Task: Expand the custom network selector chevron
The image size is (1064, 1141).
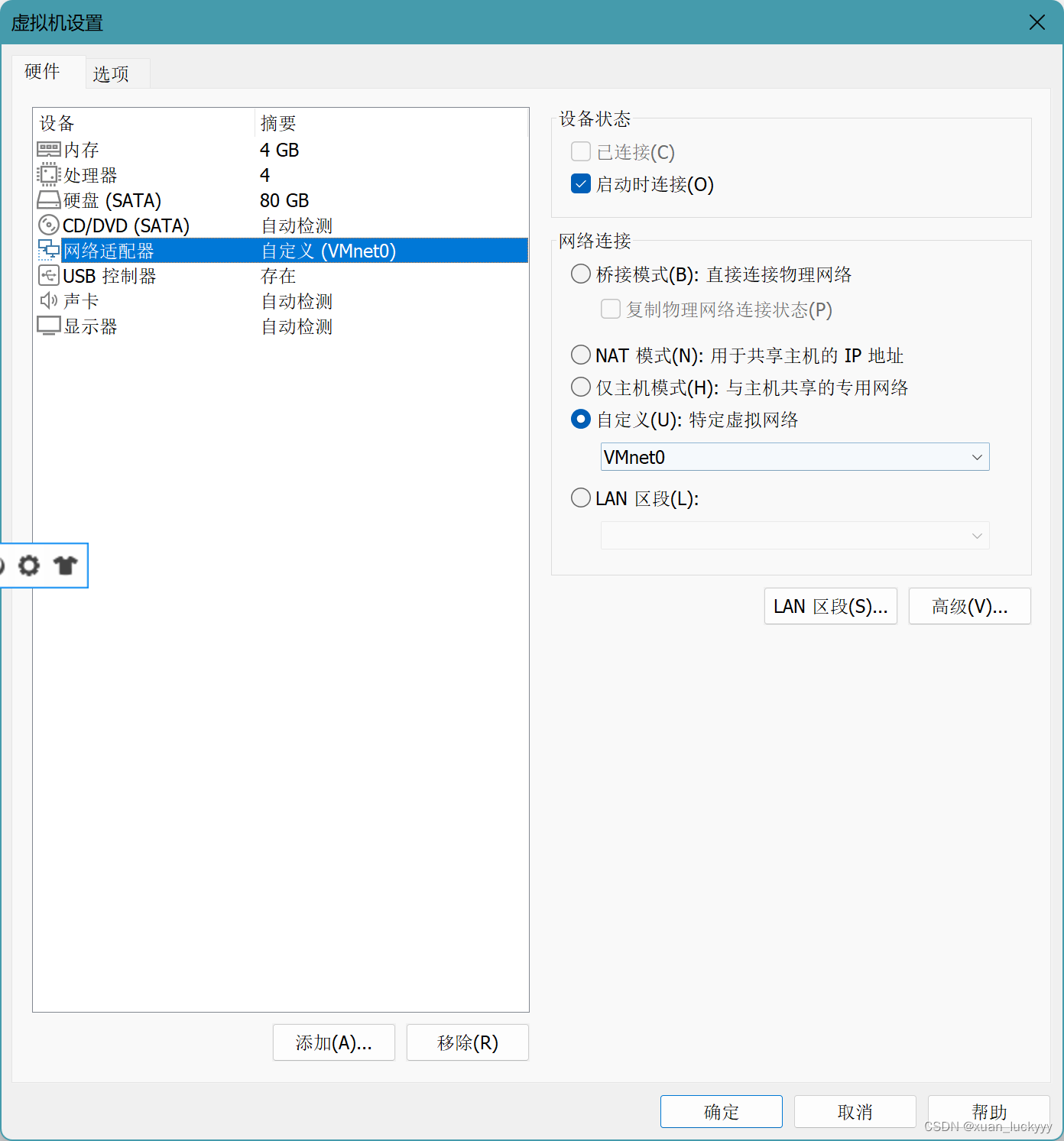Action: tap(976, 456)
